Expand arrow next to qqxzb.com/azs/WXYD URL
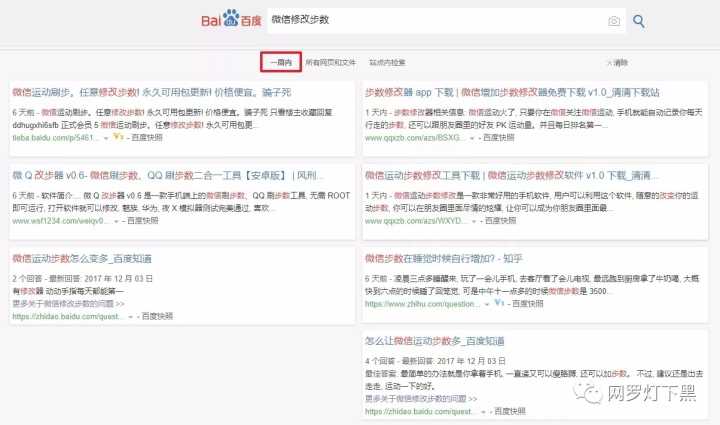The width and height of the screenshot is (720, 425). 473,221
